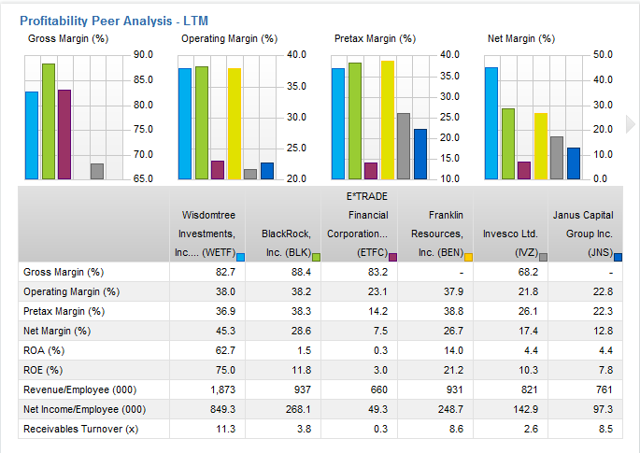640x453 pixels.
Task: Click the Net Income/Employee (000) row label
Action: 84,409
